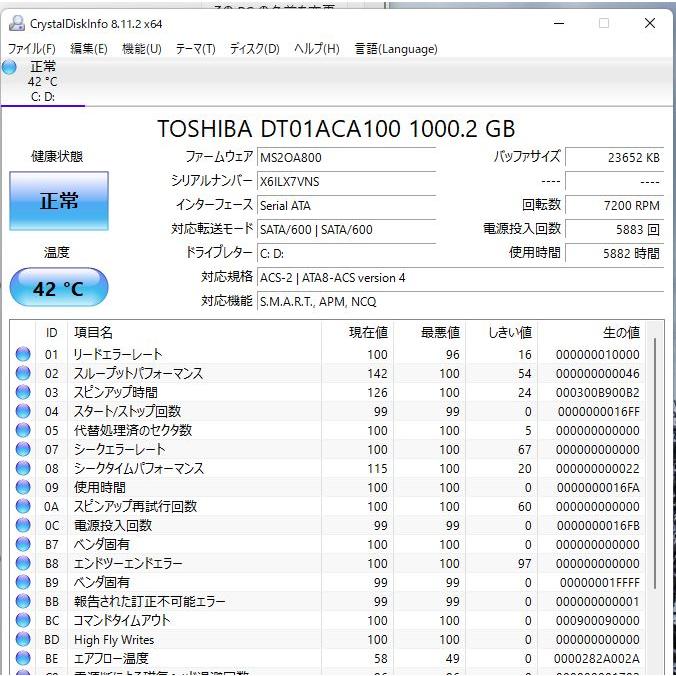Click the drive letter field C: D:
676x676 pixels.
[x=347, y=254]
